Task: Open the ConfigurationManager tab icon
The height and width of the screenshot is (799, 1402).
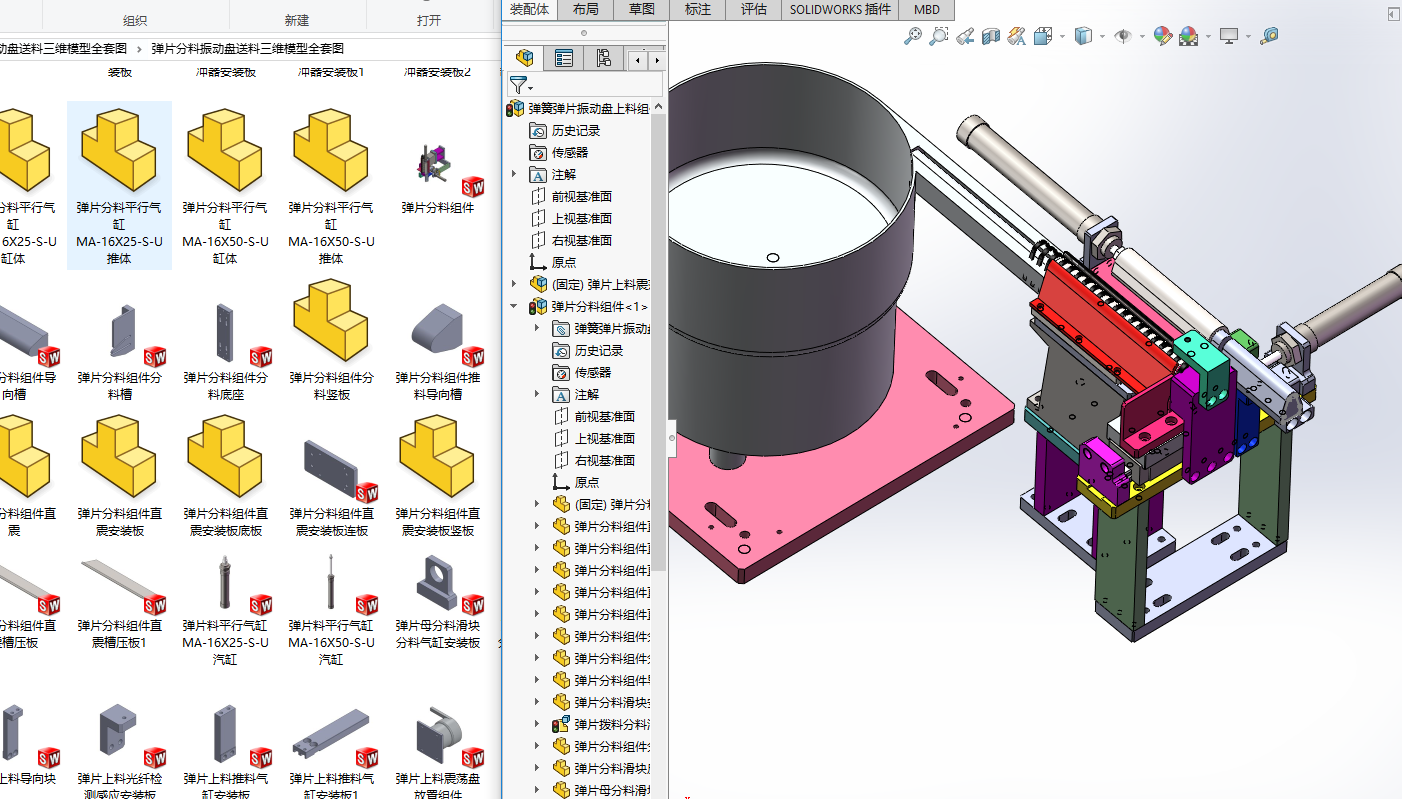Action: (x=603, y=59)
